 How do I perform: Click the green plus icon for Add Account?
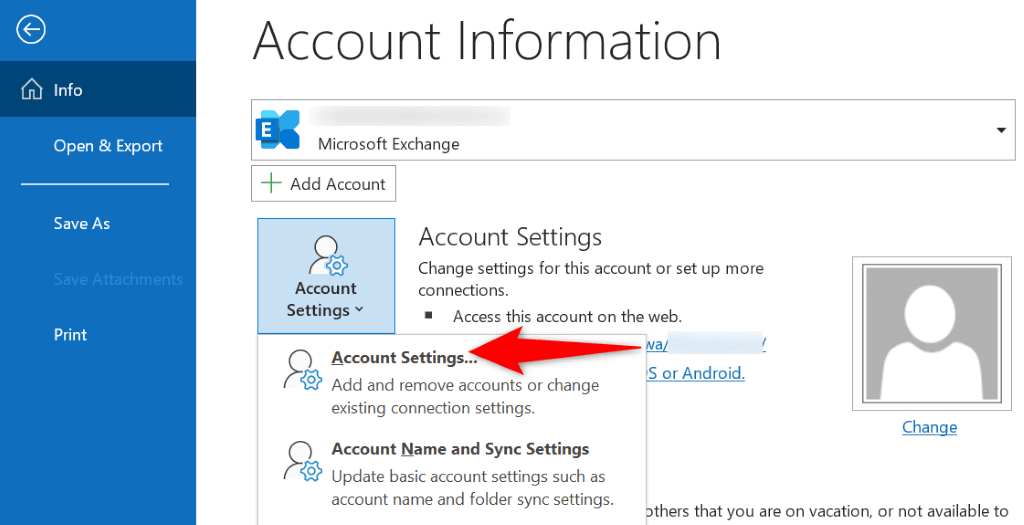pos(270,184)
